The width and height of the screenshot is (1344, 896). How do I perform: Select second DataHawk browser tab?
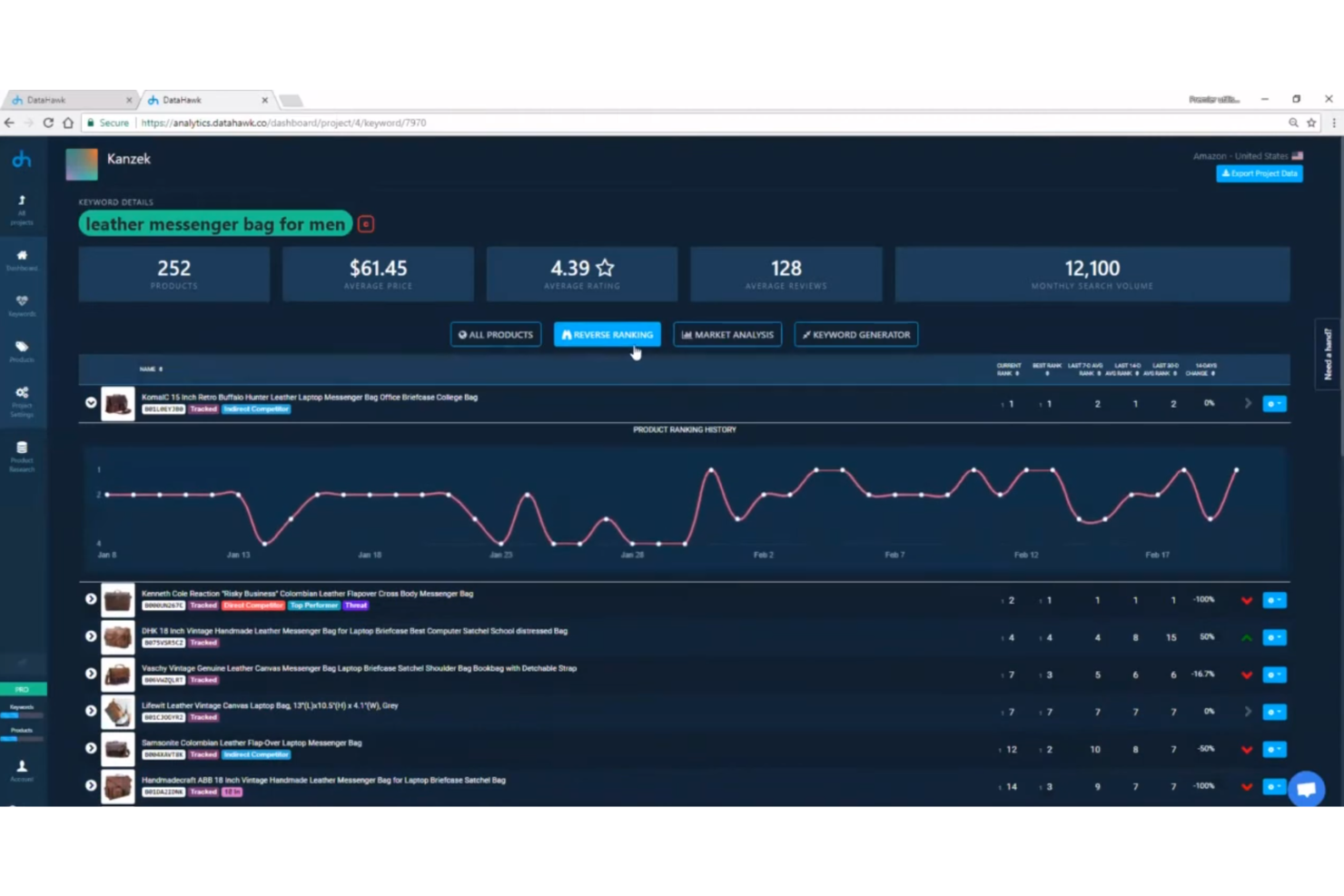(x=207, y=100)
